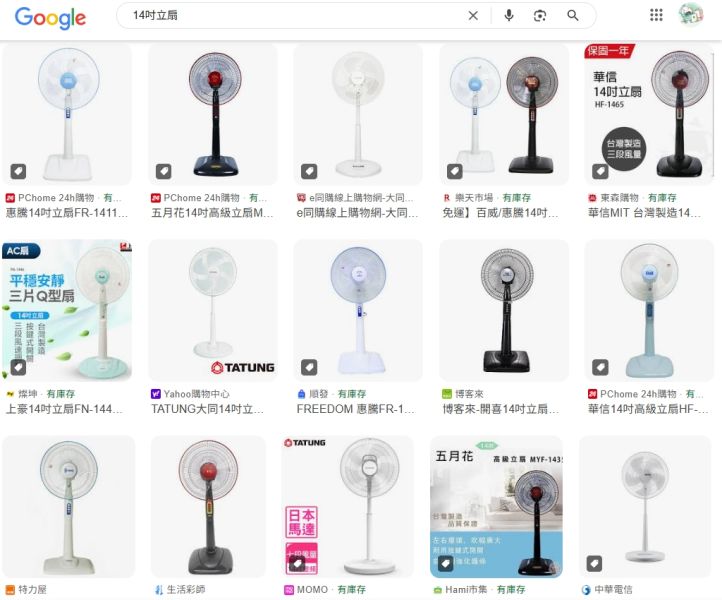Image resolution: width=722 pixels, height=600 pixels.
Task: Click product tag icon on 中華電信 fan image
Action: (x=594, y=563)
